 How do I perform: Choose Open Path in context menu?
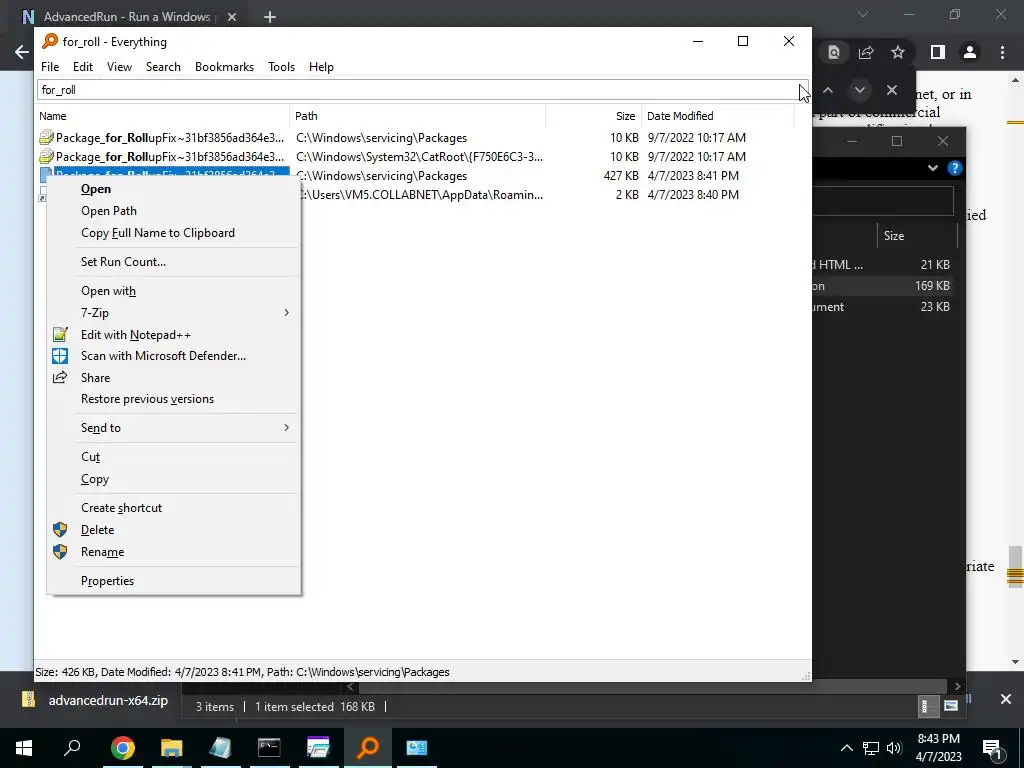click(x=174, y=211)
